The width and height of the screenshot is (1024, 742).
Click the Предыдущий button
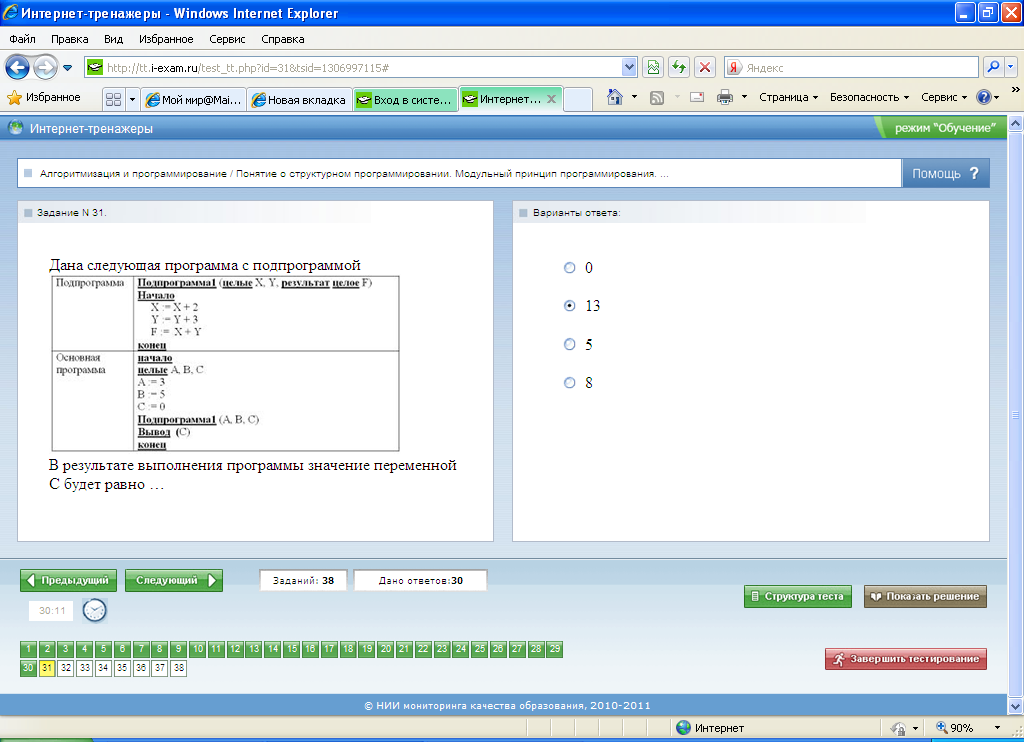point(69,580)
